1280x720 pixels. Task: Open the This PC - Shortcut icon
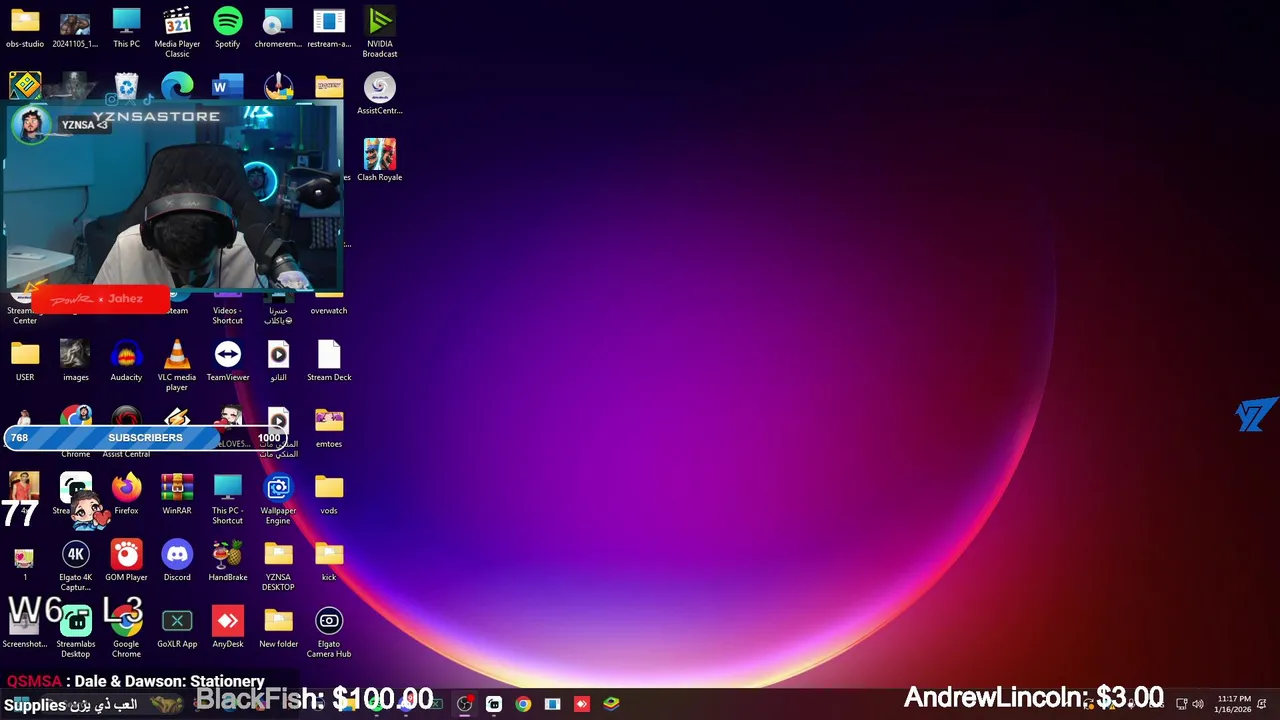click(x=227, y=499)
